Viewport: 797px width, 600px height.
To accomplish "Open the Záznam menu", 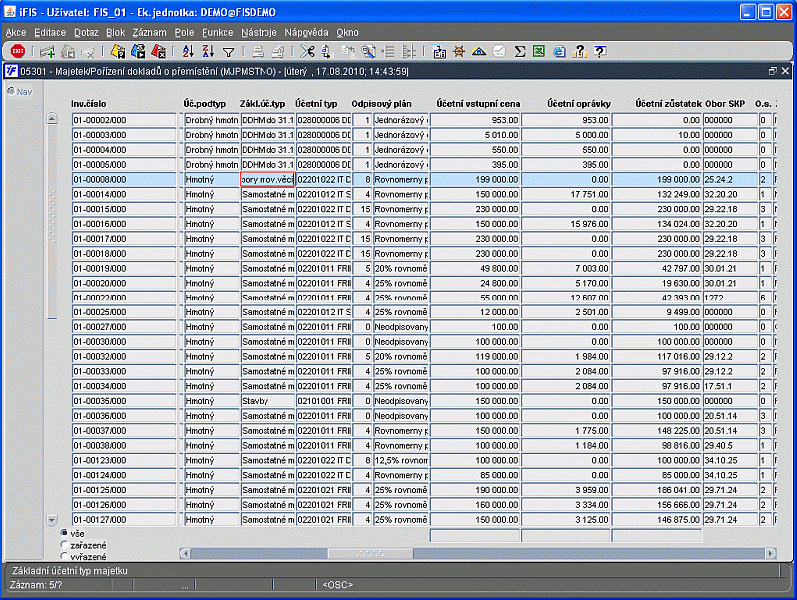I will [150, 32].
